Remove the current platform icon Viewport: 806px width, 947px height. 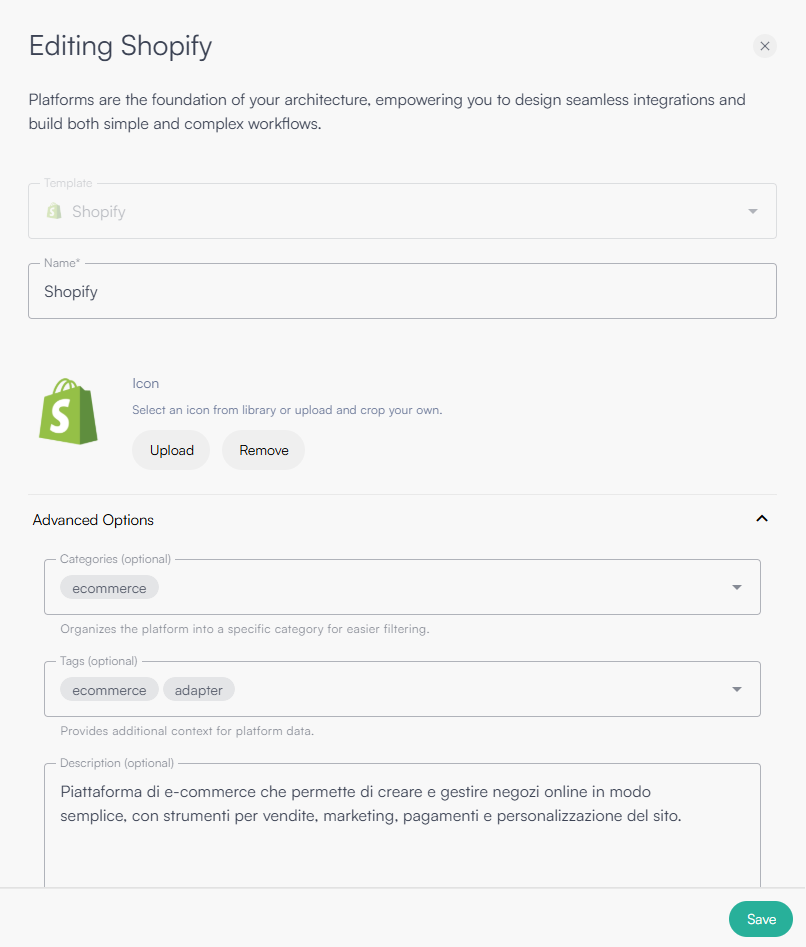(263, 450)
